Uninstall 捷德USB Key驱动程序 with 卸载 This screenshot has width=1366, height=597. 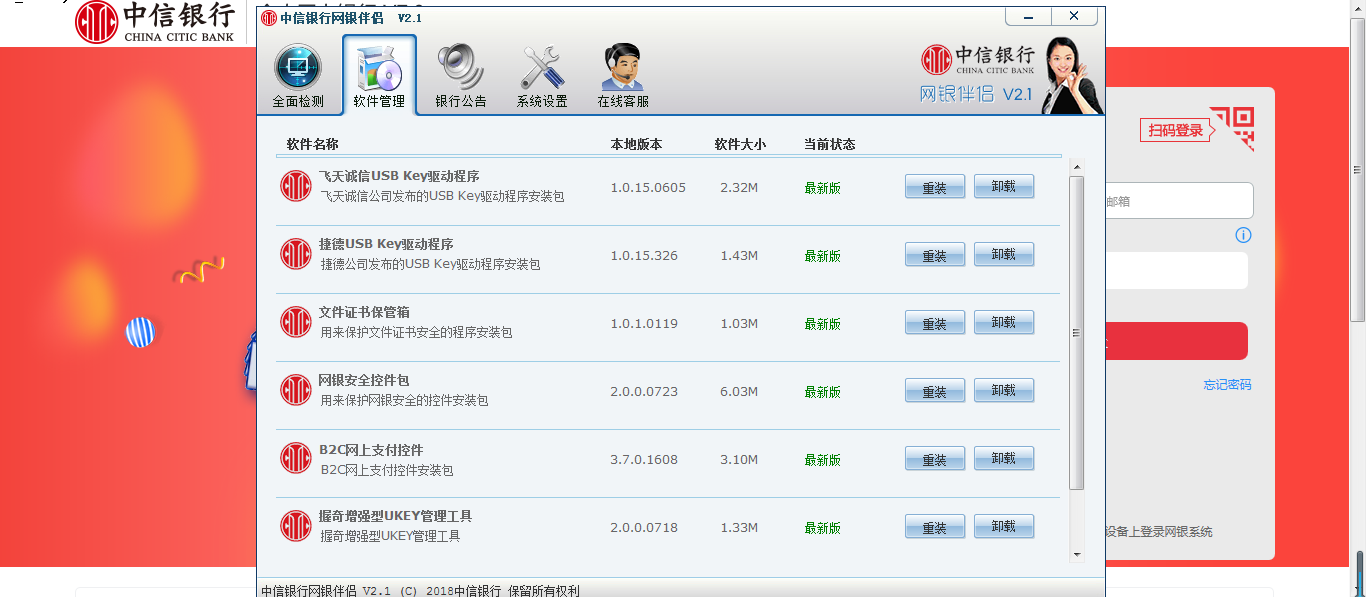pos(1004,255)
